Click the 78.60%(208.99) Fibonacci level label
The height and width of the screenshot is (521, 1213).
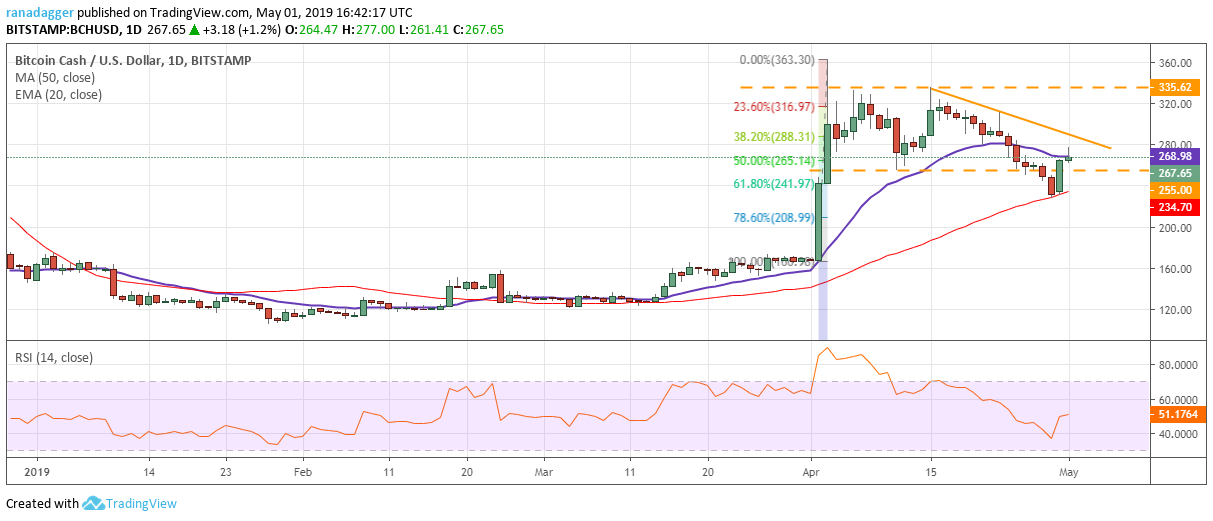pos(776,217)
